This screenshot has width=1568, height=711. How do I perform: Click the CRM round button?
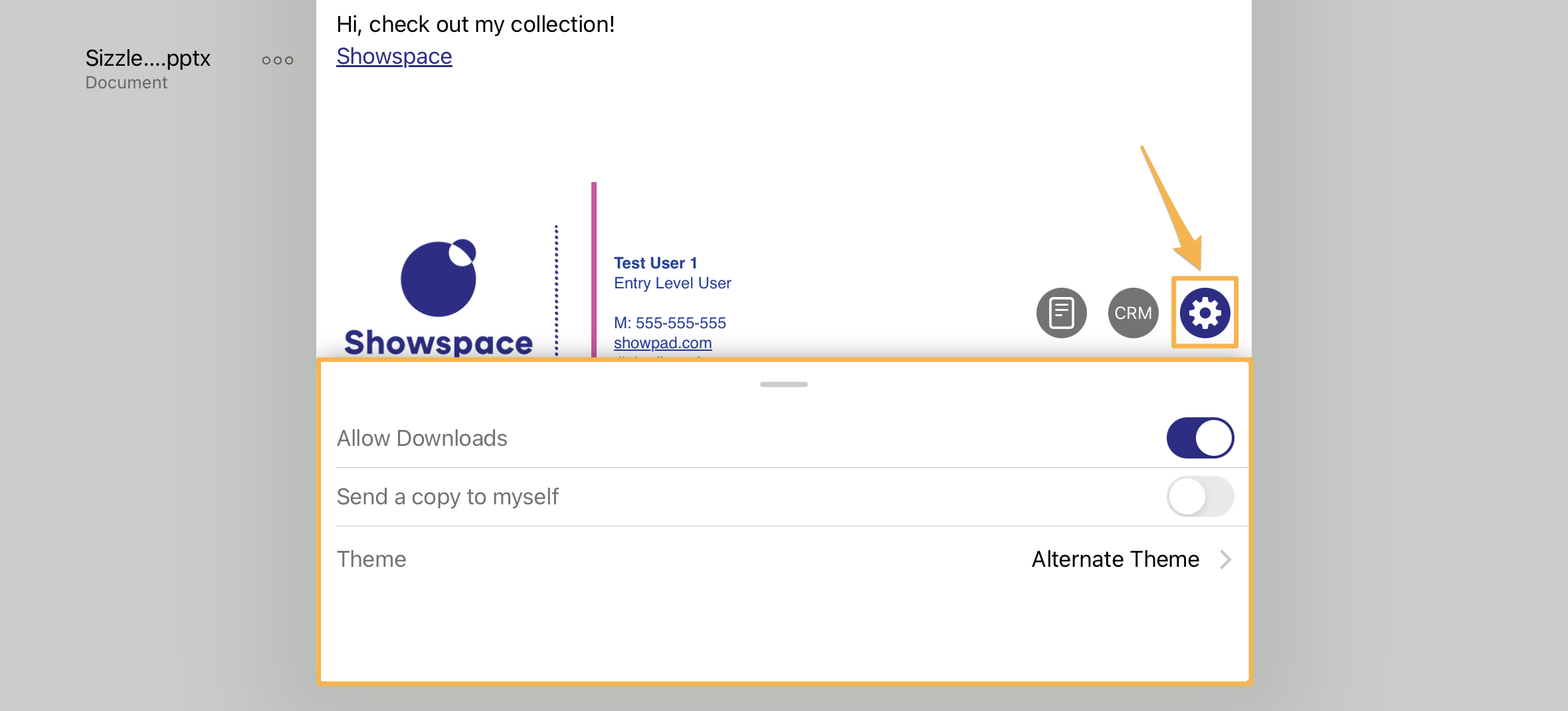point(1133,313)
